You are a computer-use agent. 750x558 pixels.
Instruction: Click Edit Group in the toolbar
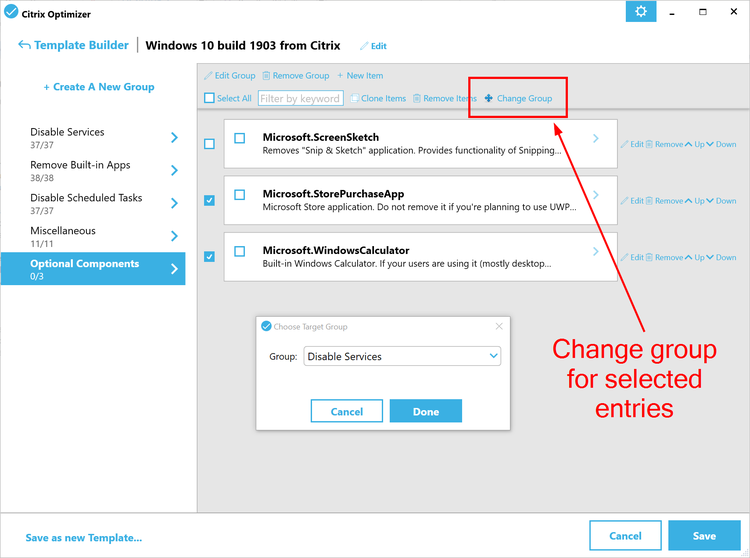(230, 76)
